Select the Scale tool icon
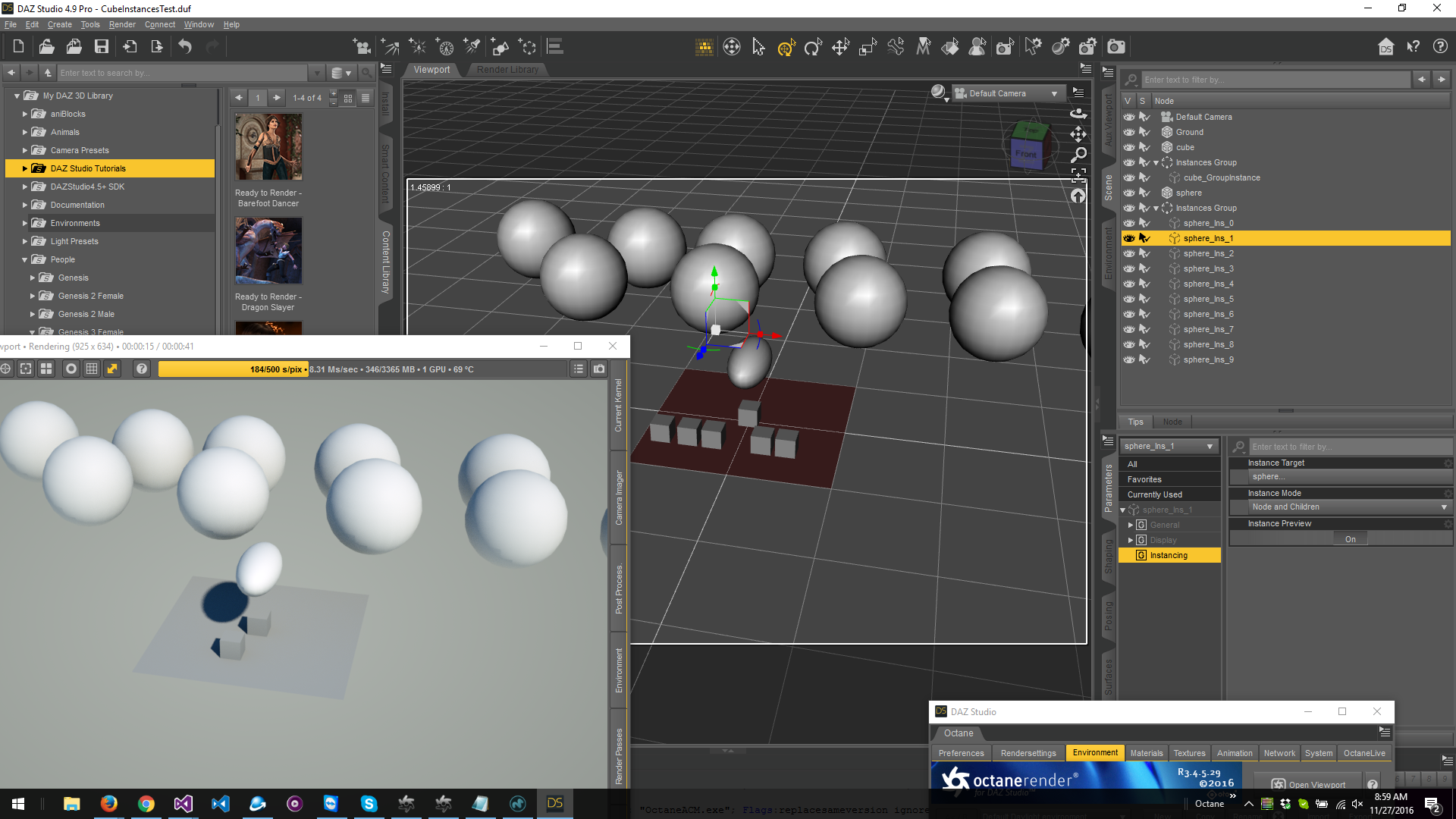 [x=868, y=48]
